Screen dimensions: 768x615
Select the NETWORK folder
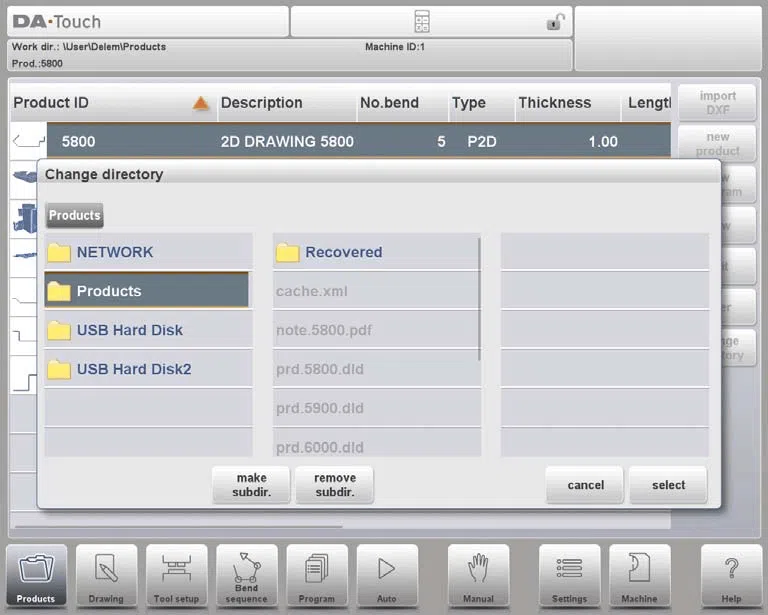[x=148, y=252]
